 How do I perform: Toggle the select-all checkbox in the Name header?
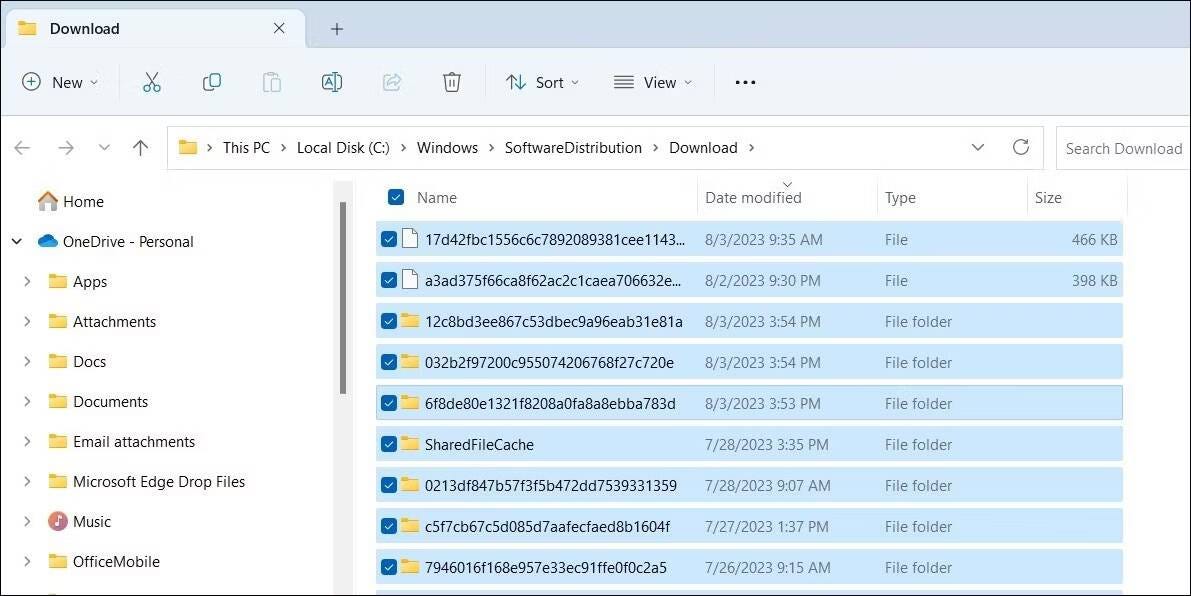pos(396,197)
